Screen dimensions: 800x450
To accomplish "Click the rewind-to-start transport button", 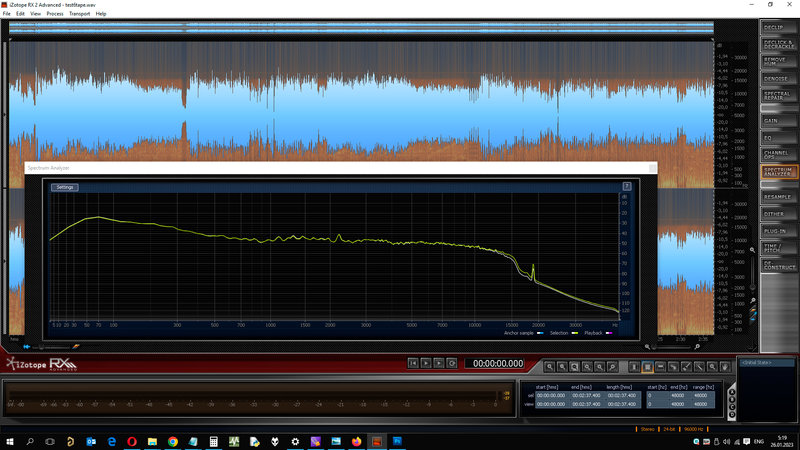I will [x=411, y=363].
